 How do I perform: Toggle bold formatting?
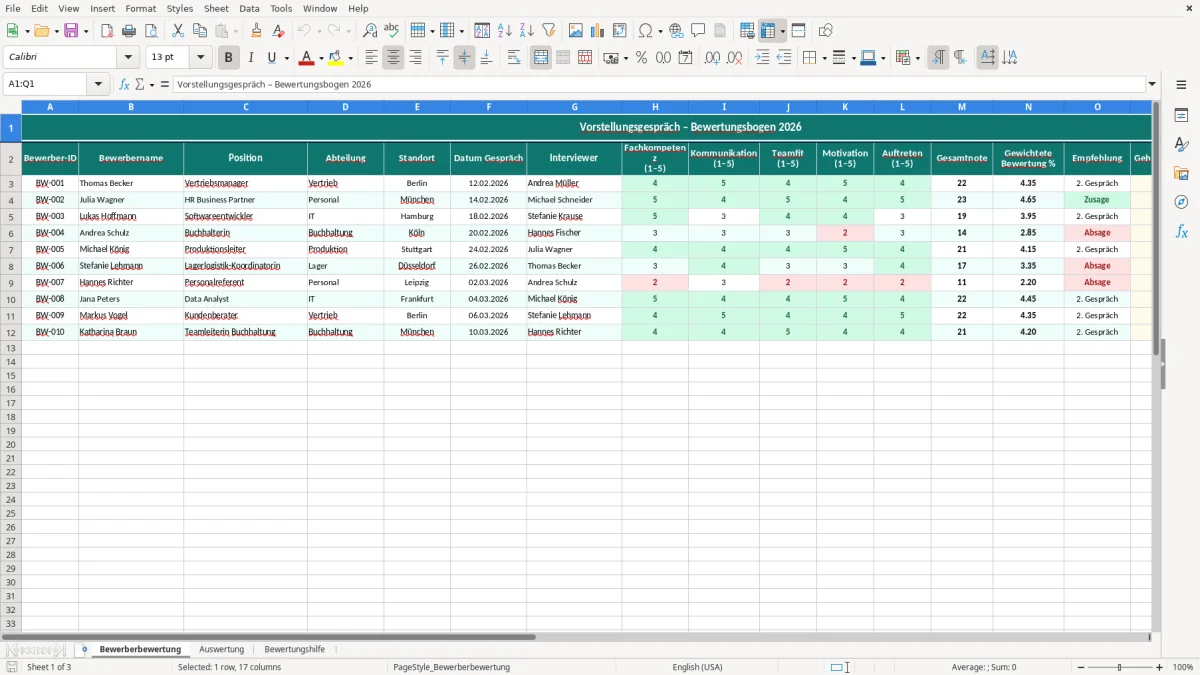click(228, 58)
